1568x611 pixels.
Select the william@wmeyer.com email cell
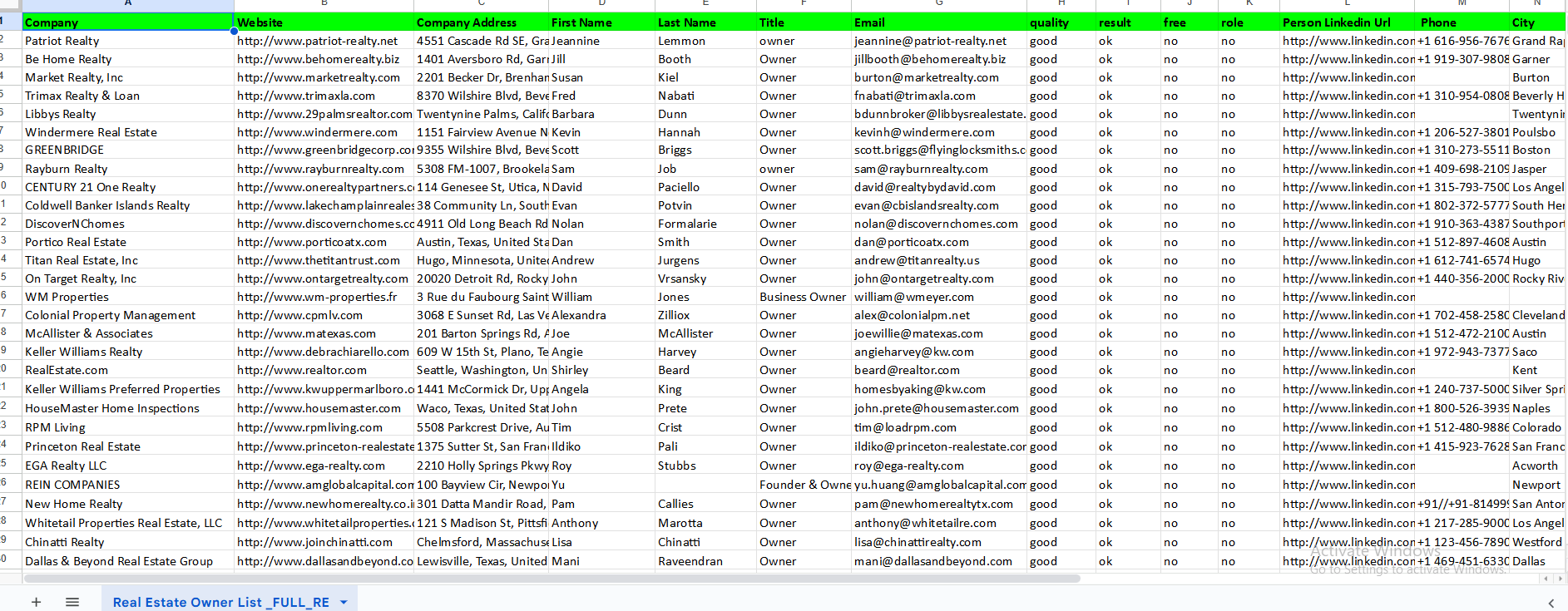939,297
